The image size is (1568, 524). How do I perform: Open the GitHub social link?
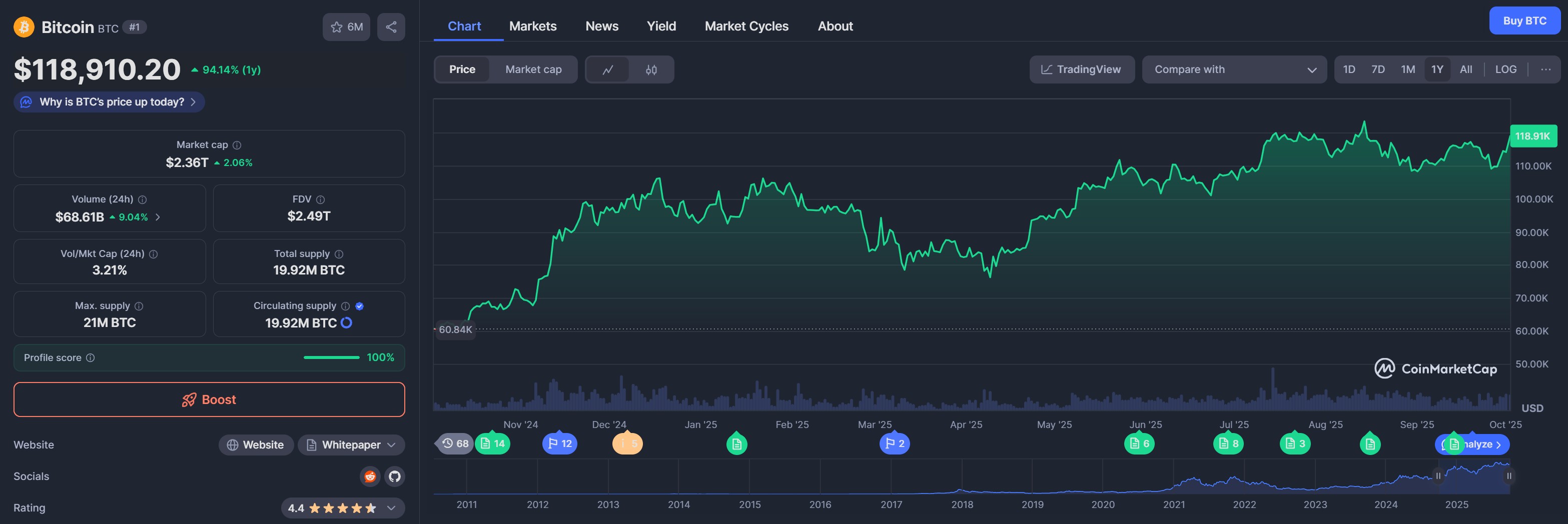[394, 476]
